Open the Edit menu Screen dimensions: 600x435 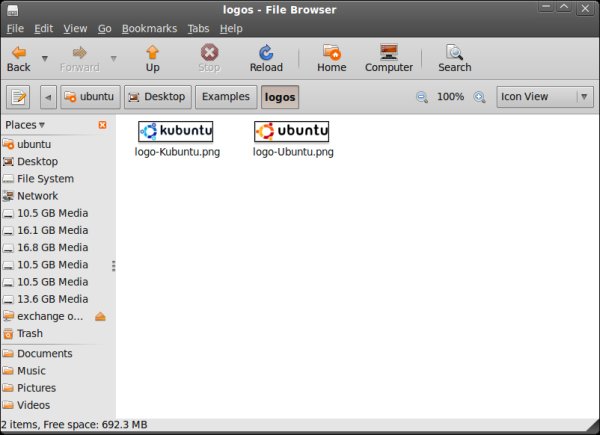(x=44, y=29)
